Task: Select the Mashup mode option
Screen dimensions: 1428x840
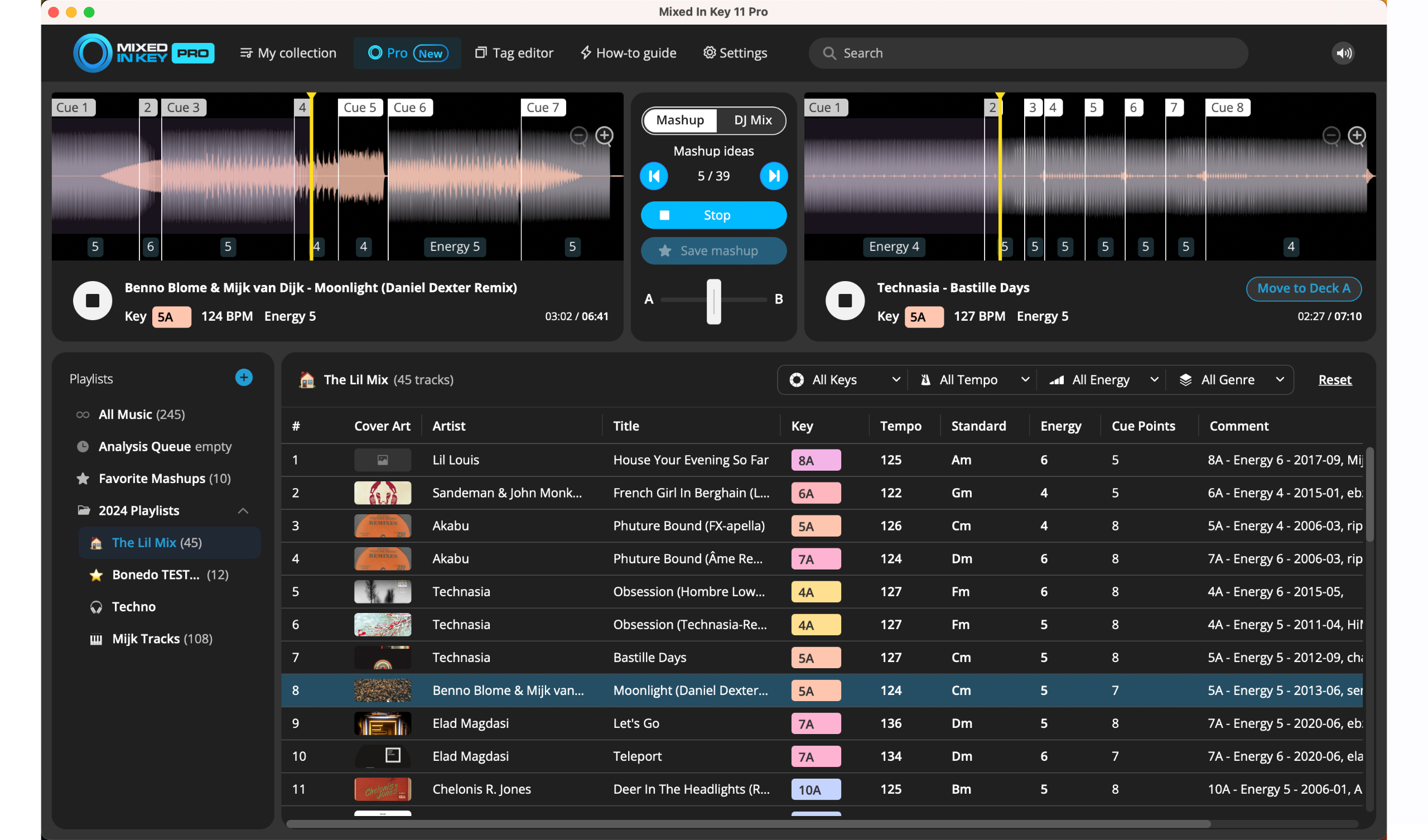Action: click(x=679, y=120)
